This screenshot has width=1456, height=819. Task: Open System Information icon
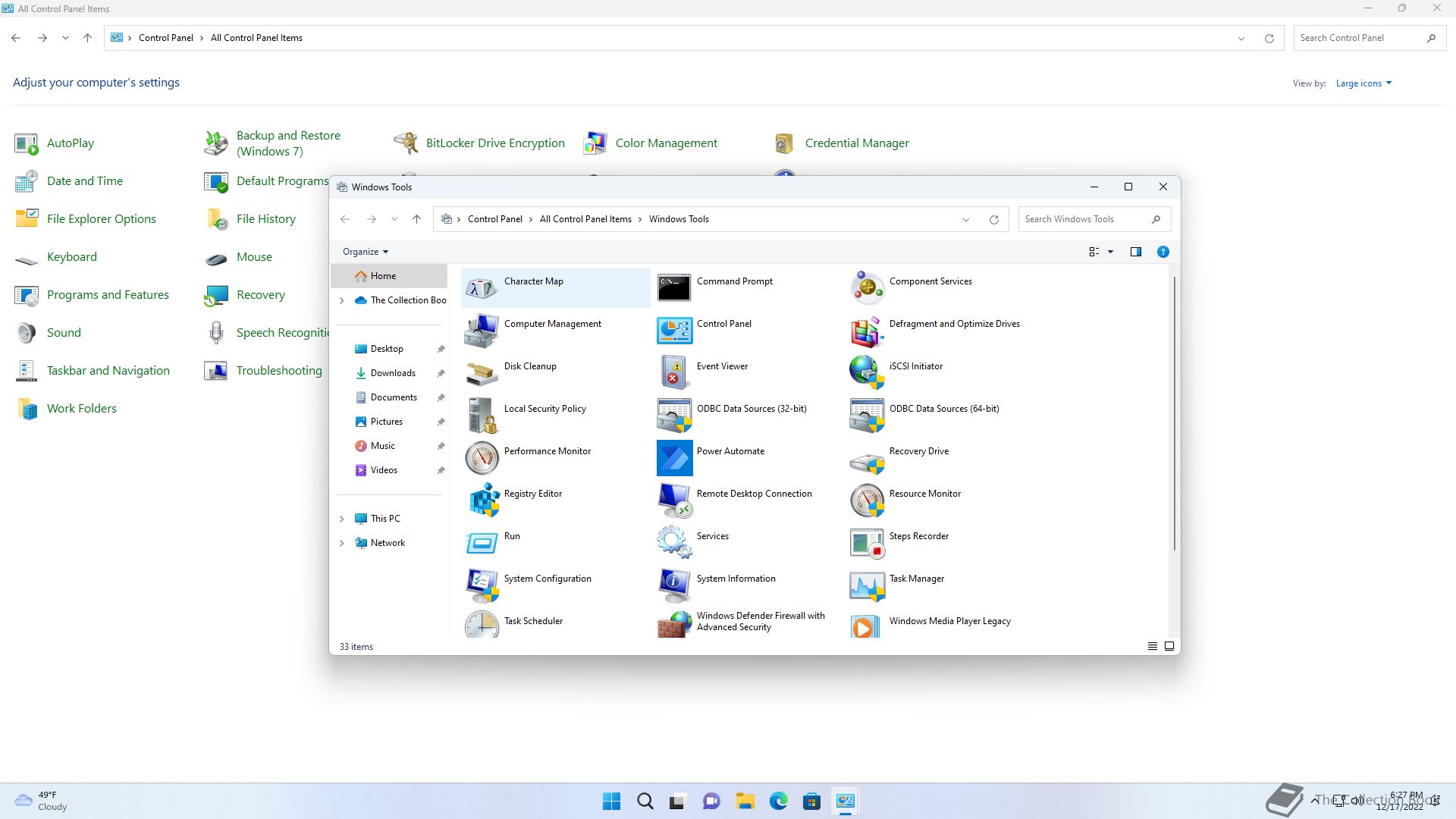point(674,585)
